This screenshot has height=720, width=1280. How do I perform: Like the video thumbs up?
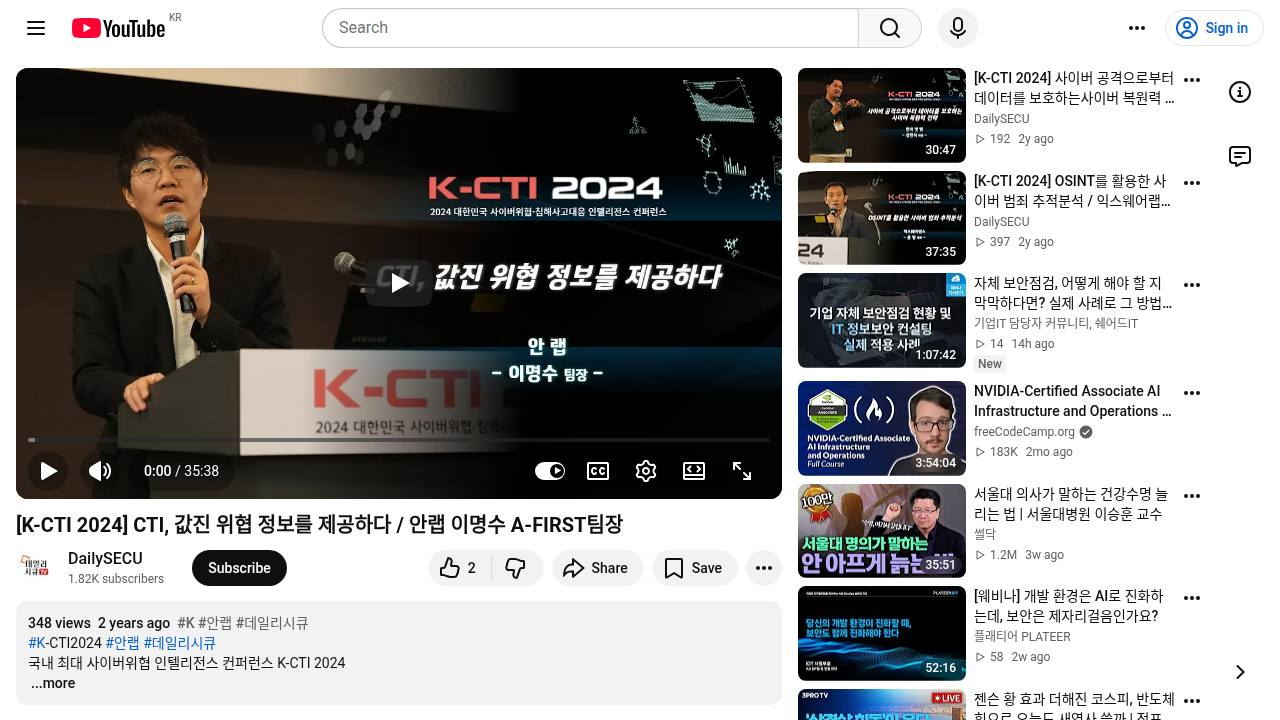tap(458, 568)
